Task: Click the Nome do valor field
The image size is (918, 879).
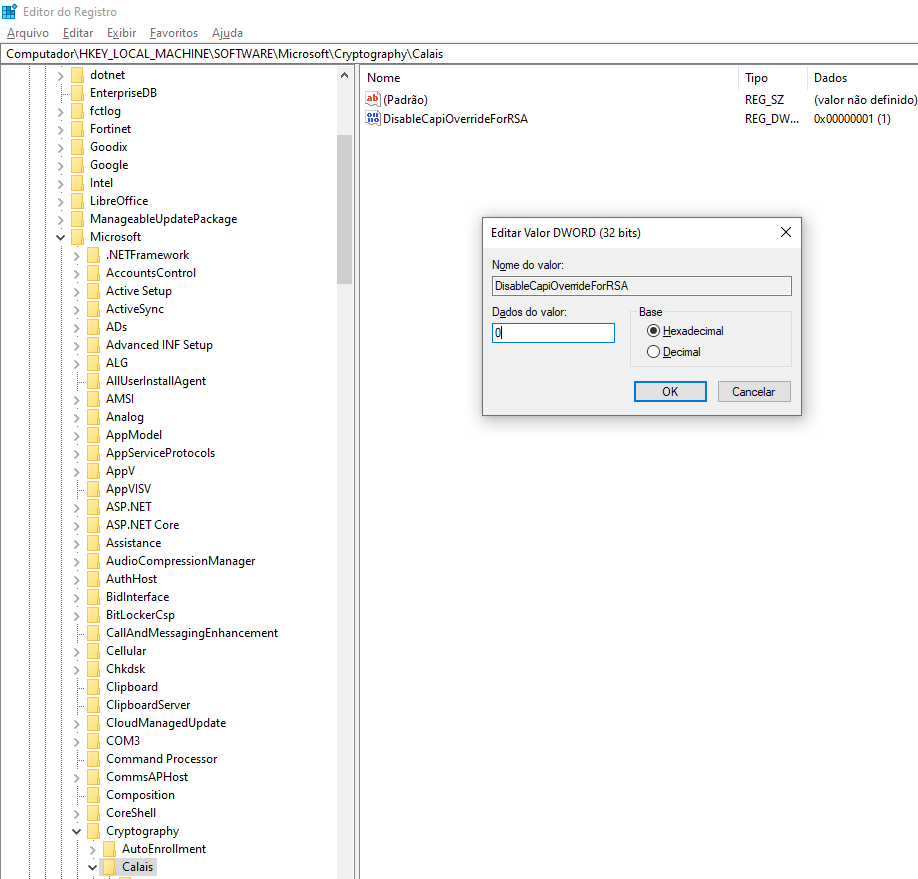Action: [642, 286]
